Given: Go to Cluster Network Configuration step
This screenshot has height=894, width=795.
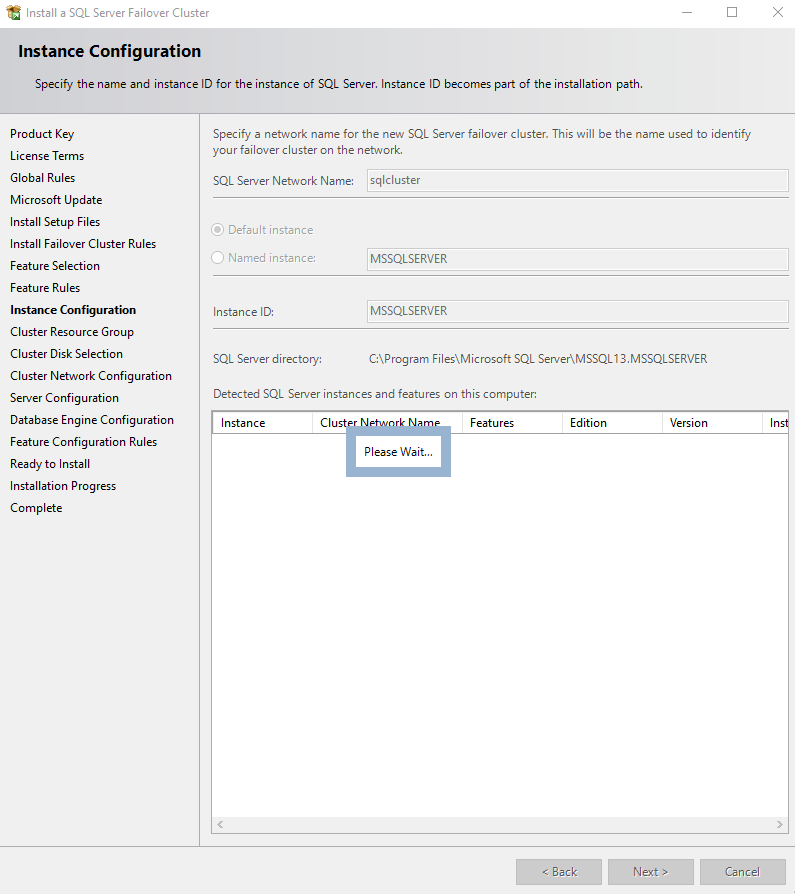Looking at the screenshot, I should [91, 376].
